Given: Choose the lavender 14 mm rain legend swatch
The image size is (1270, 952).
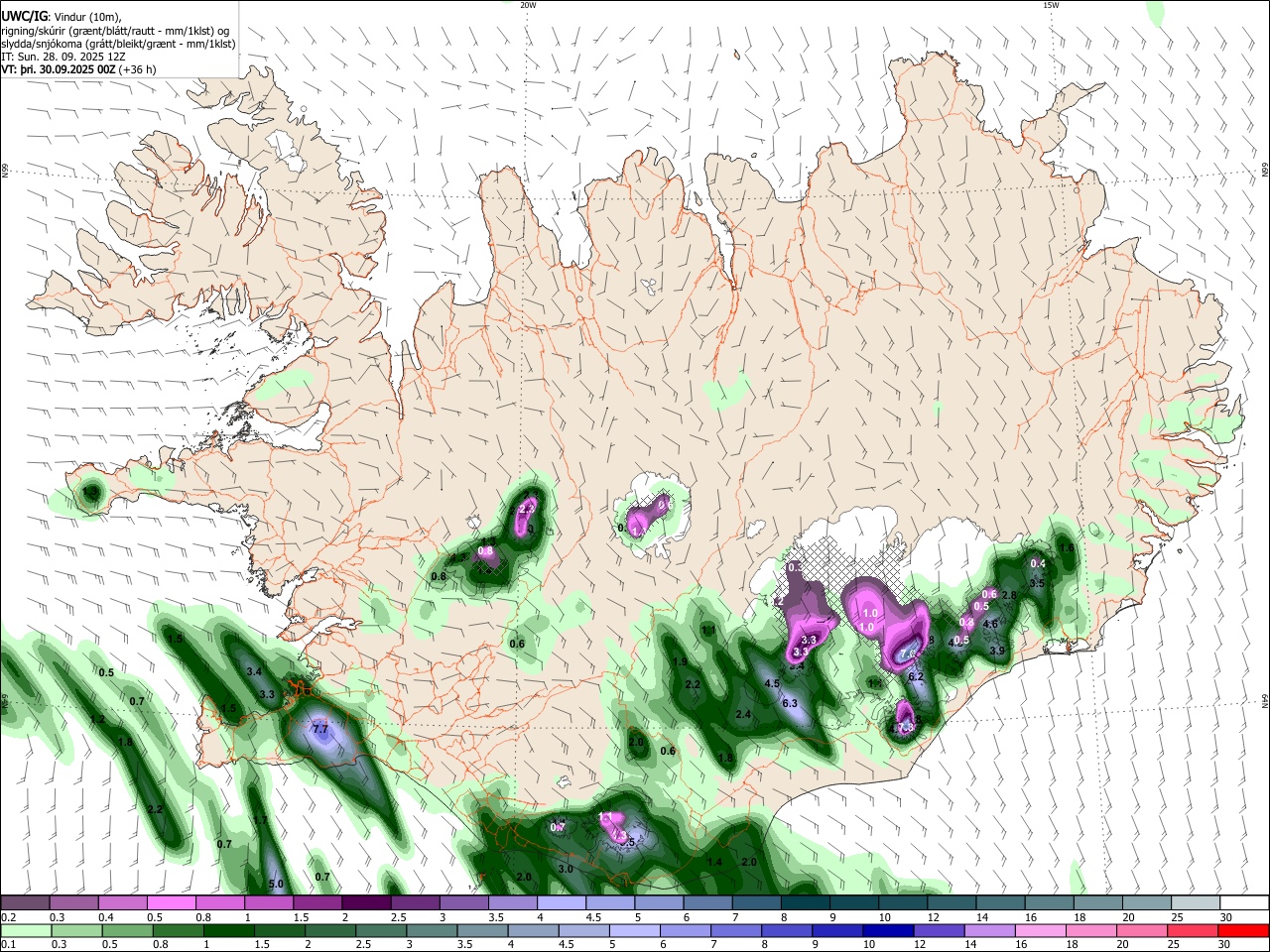Looking at the screenshot, I should pyautogui.click(x=988, y=930).
